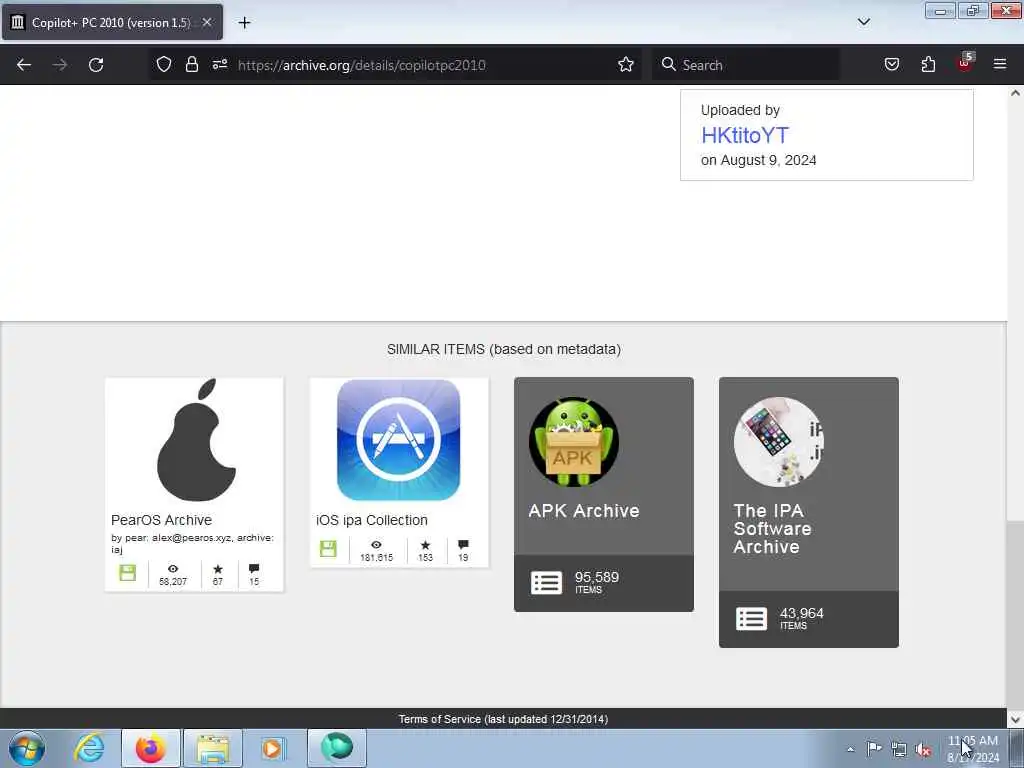The width and height of the screenshot is (1024, 768).
Task: Open the iOS ipa Collection App Store thumbnail
Action: [398, 440]
